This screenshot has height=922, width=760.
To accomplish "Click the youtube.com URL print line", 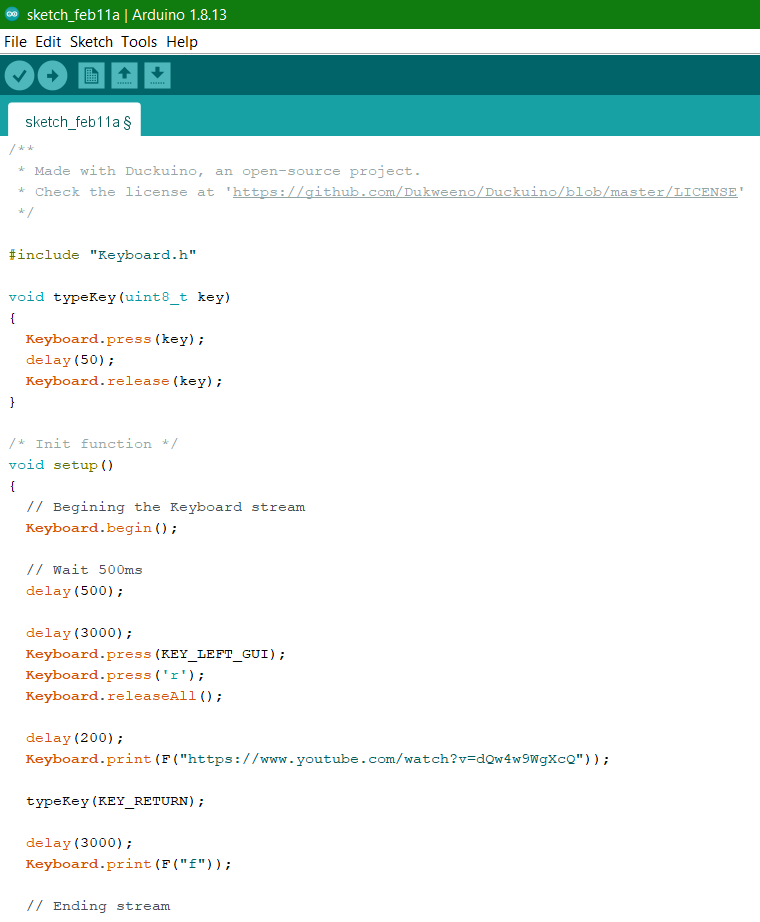I will coord(317,759).
